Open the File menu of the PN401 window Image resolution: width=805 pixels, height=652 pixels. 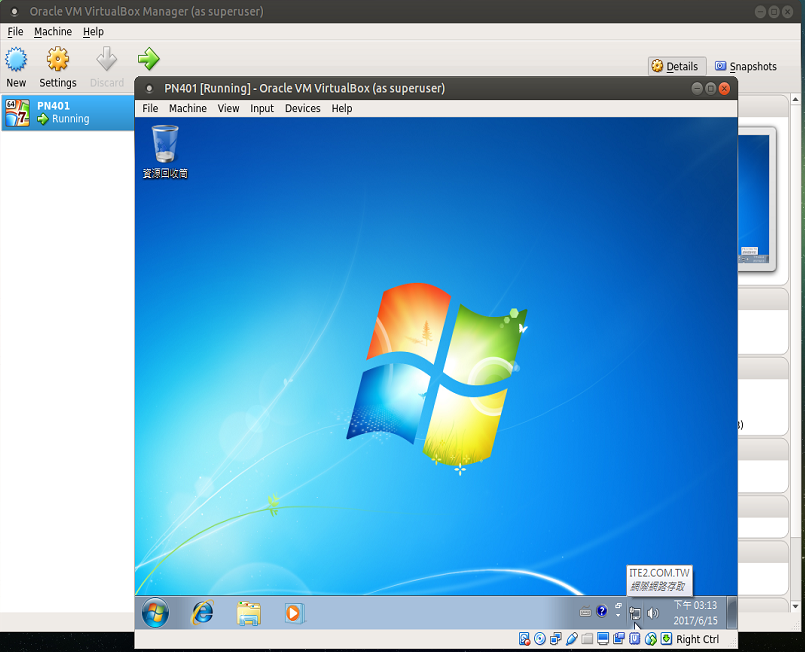[x=150, y=108]
